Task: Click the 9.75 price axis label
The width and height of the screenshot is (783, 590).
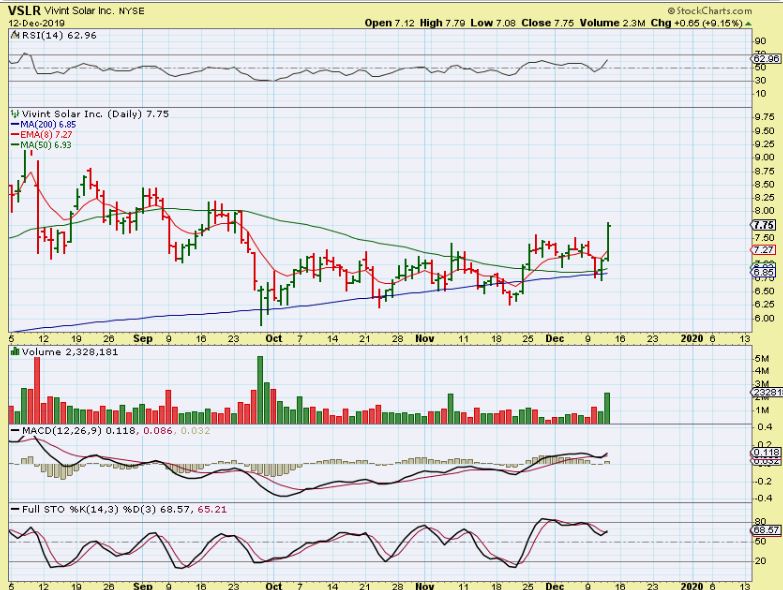Action: [x=765, y=117]
